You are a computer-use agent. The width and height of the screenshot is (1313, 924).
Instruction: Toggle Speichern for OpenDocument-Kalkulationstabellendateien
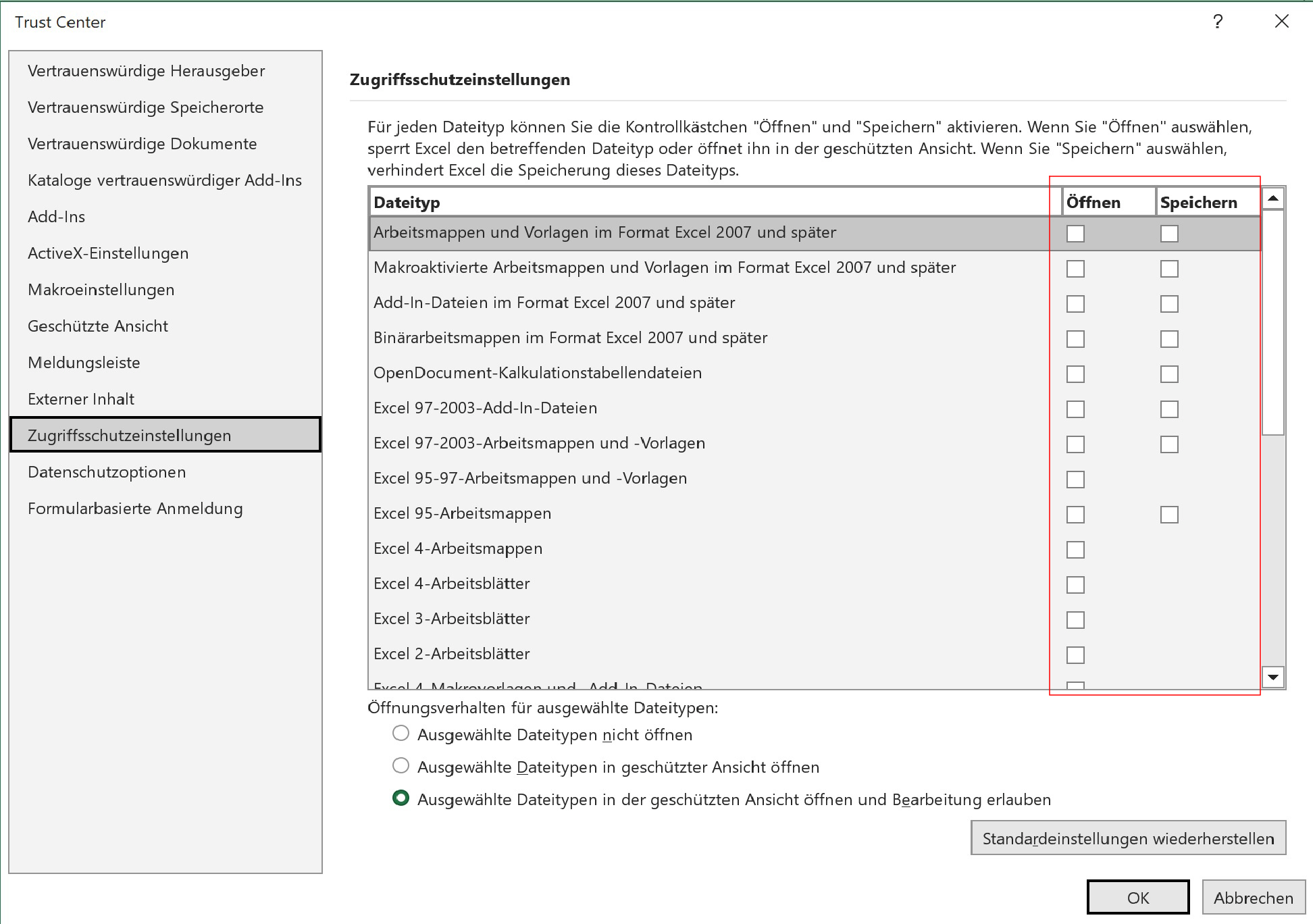coord(1169,374)
